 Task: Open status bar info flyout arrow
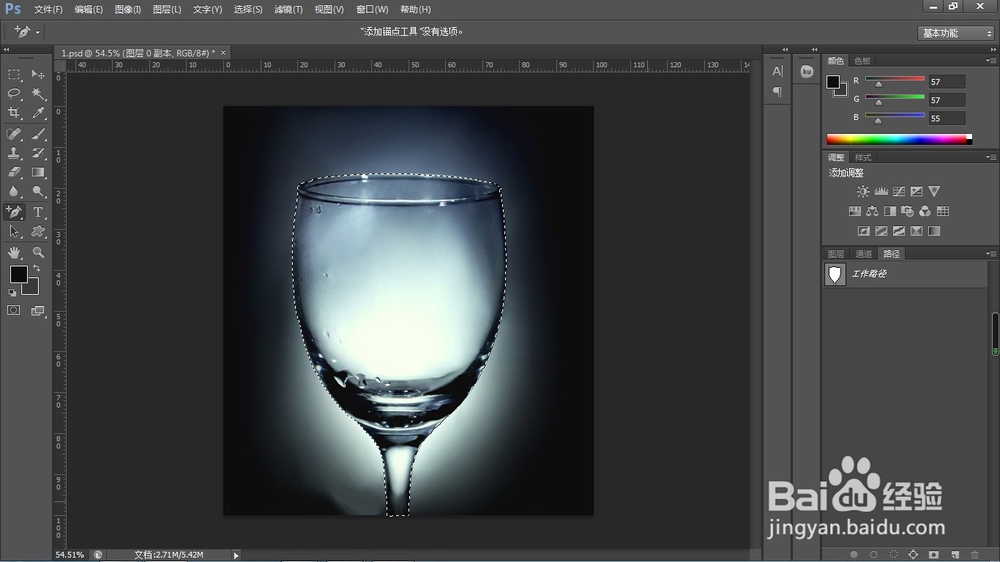point(236,555)
